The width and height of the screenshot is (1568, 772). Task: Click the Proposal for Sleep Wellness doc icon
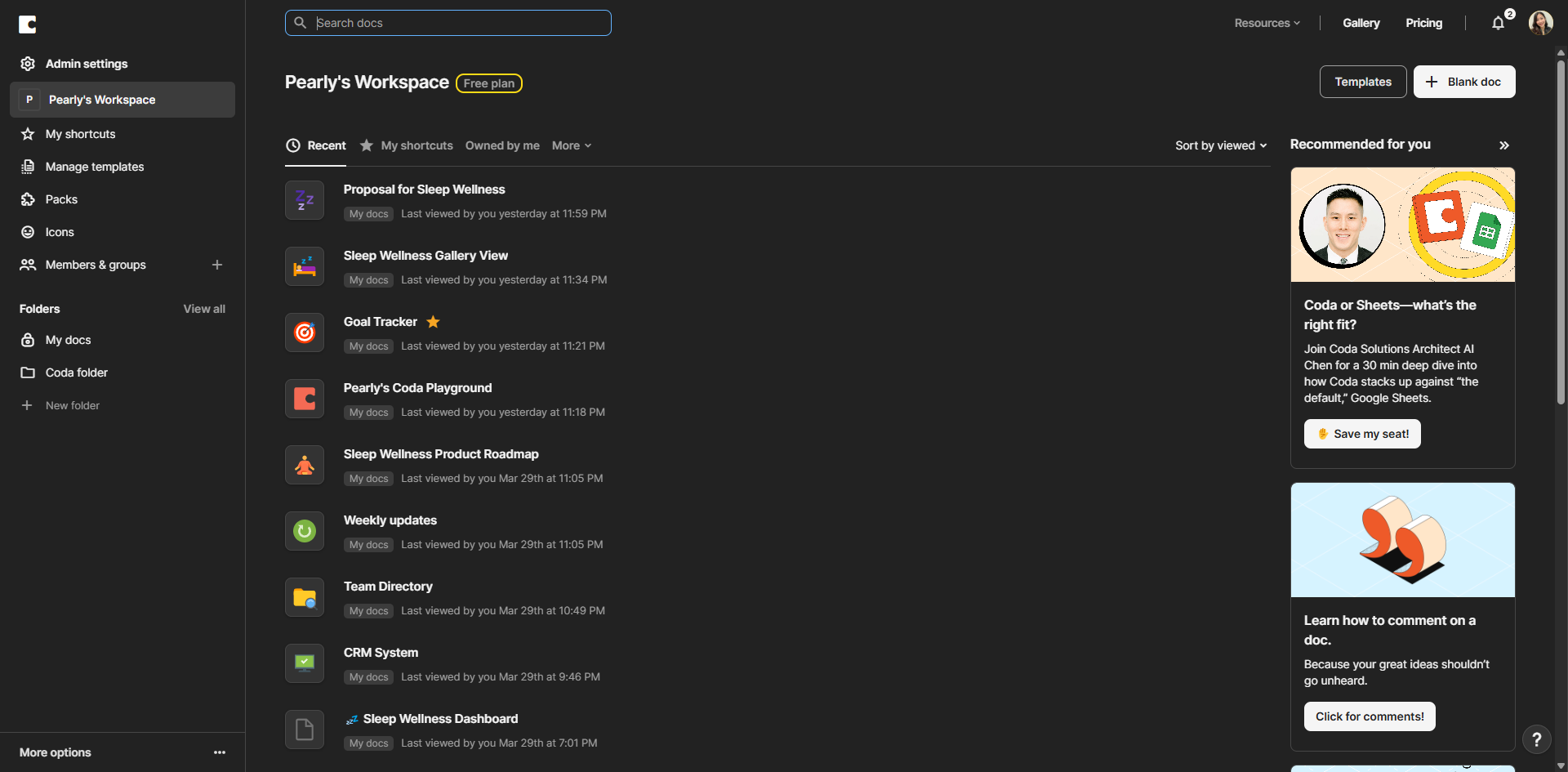[x=305, y=200]
